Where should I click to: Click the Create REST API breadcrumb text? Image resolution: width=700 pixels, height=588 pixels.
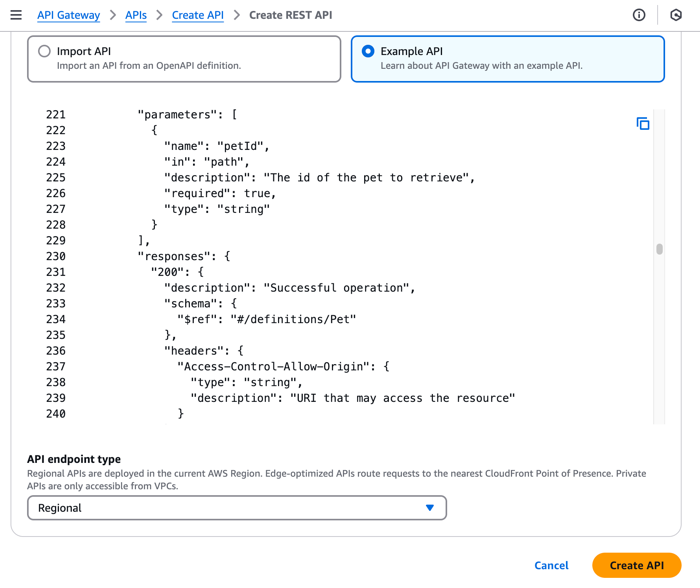[x=291, y=15]
